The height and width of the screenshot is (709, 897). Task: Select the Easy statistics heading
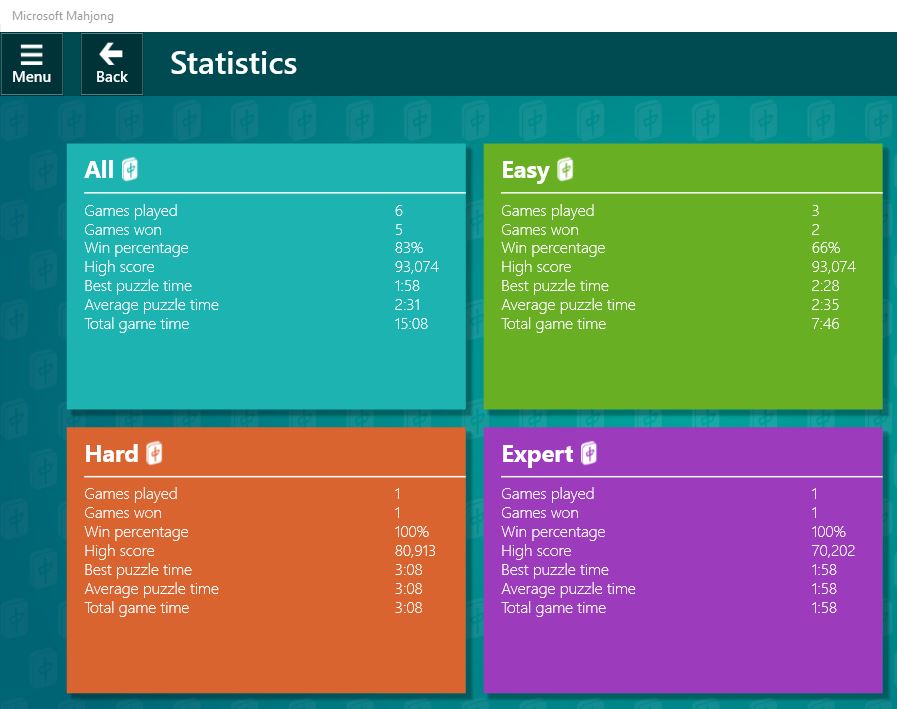click(525, 170)
